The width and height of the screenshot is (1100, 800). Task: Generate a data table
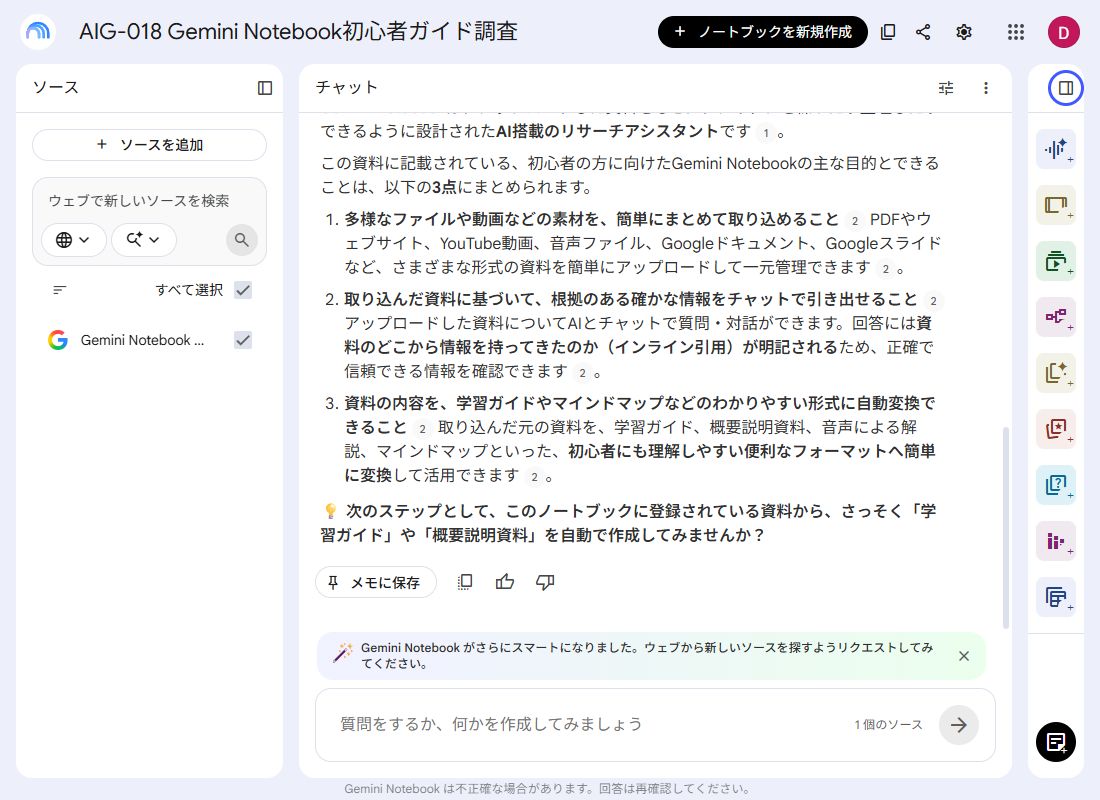(x=1056, y=597)
